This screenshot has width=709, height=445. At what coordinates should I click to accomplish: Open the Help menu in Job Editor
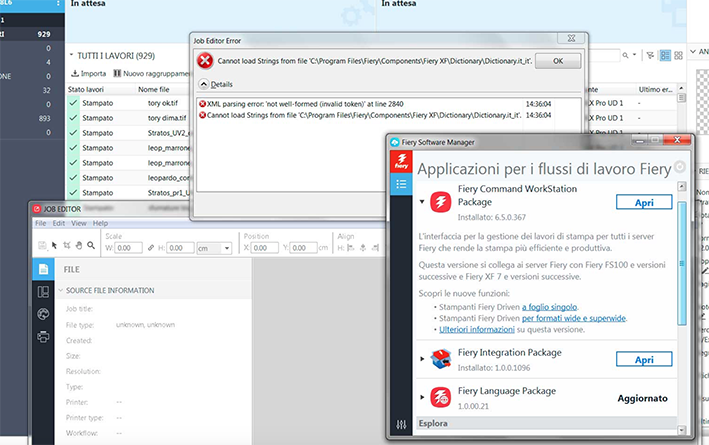tap(100, 223)
